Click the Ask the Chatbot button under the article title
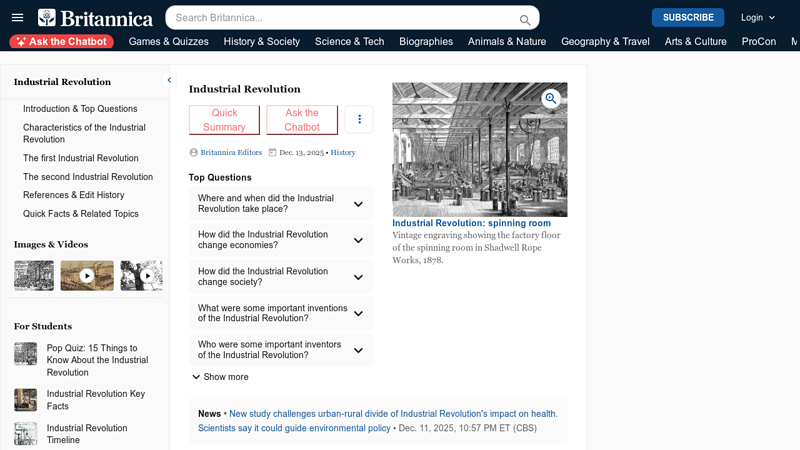Image resolution: width=800 pixels, height=450 pixels. pyautogui.click(x=302, y=120)
